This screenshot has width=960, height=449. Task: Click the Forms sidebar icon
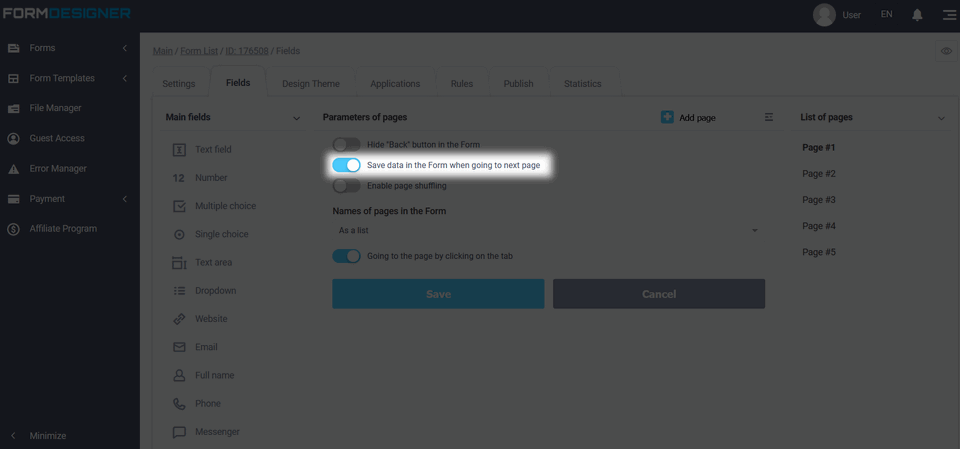pos(13,48)
